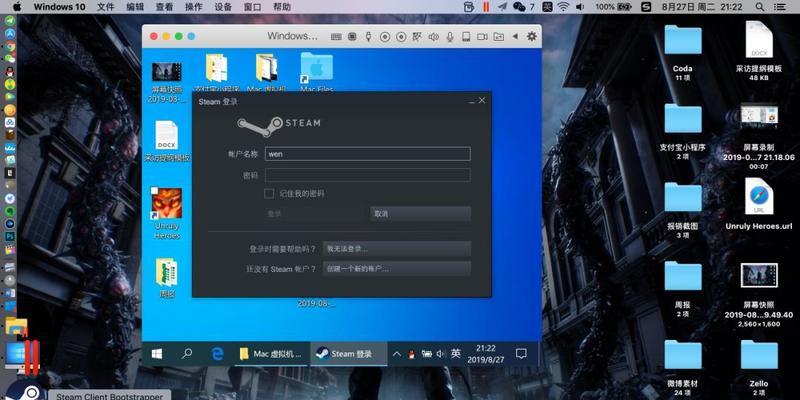Expand hidden tray icons chevron on taskbar
Screen dimensions: 800x400
coord(396,354)
